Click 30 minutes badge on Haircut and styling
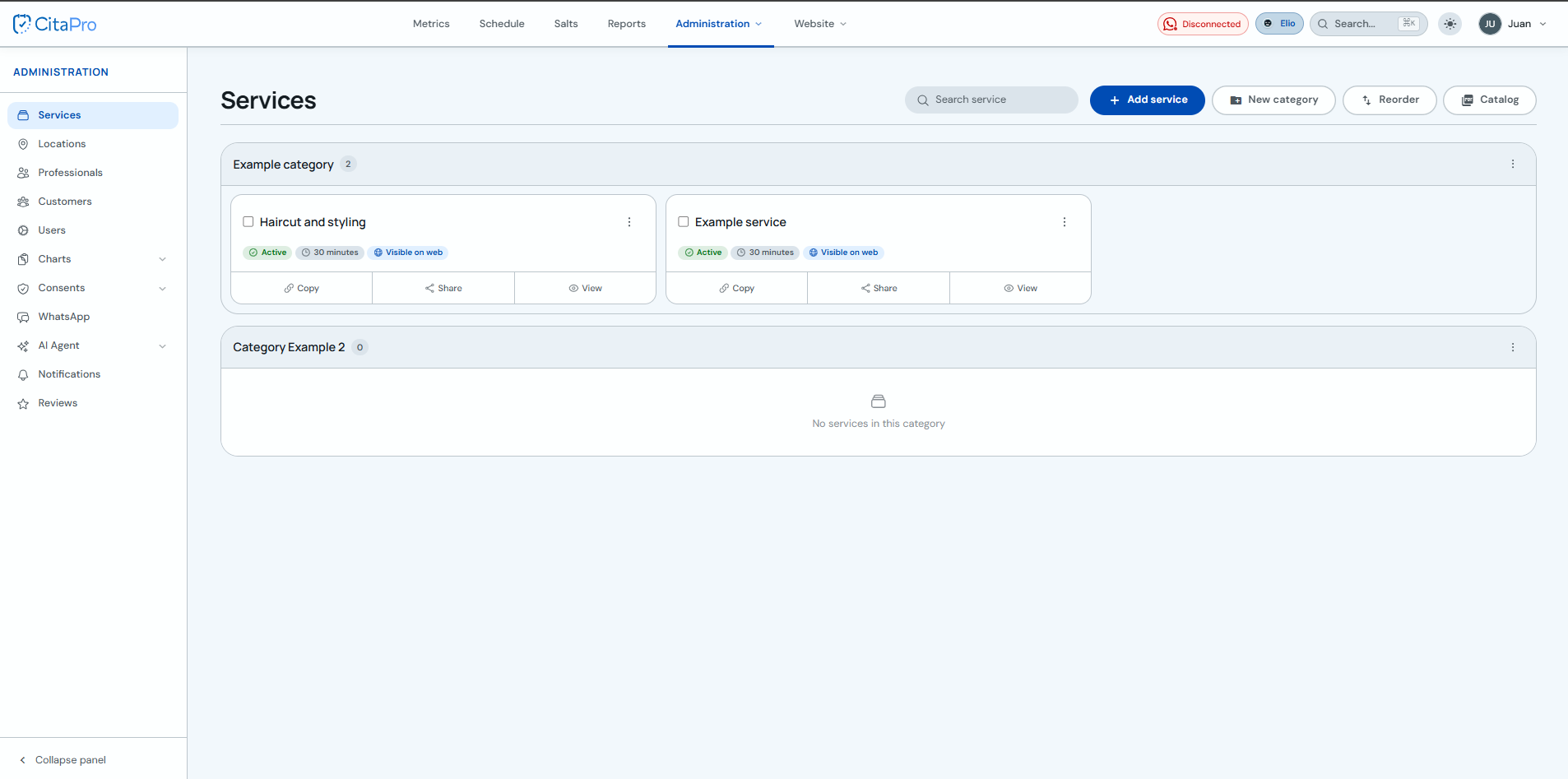This screenshot has width=1568, height=779. [330, 253]
